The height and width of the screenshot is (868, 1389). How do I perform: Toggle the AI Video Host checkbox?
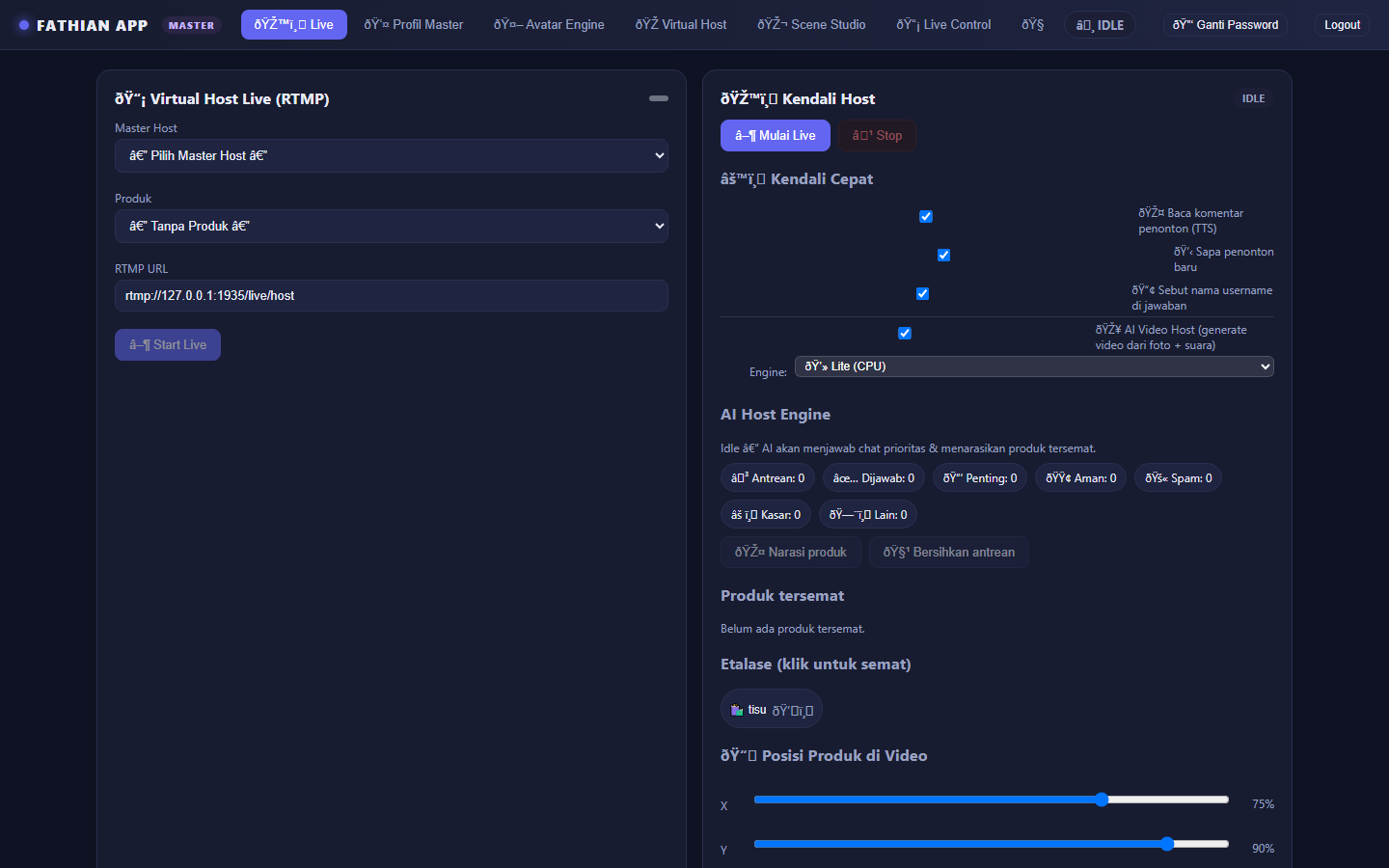point(905,333)
